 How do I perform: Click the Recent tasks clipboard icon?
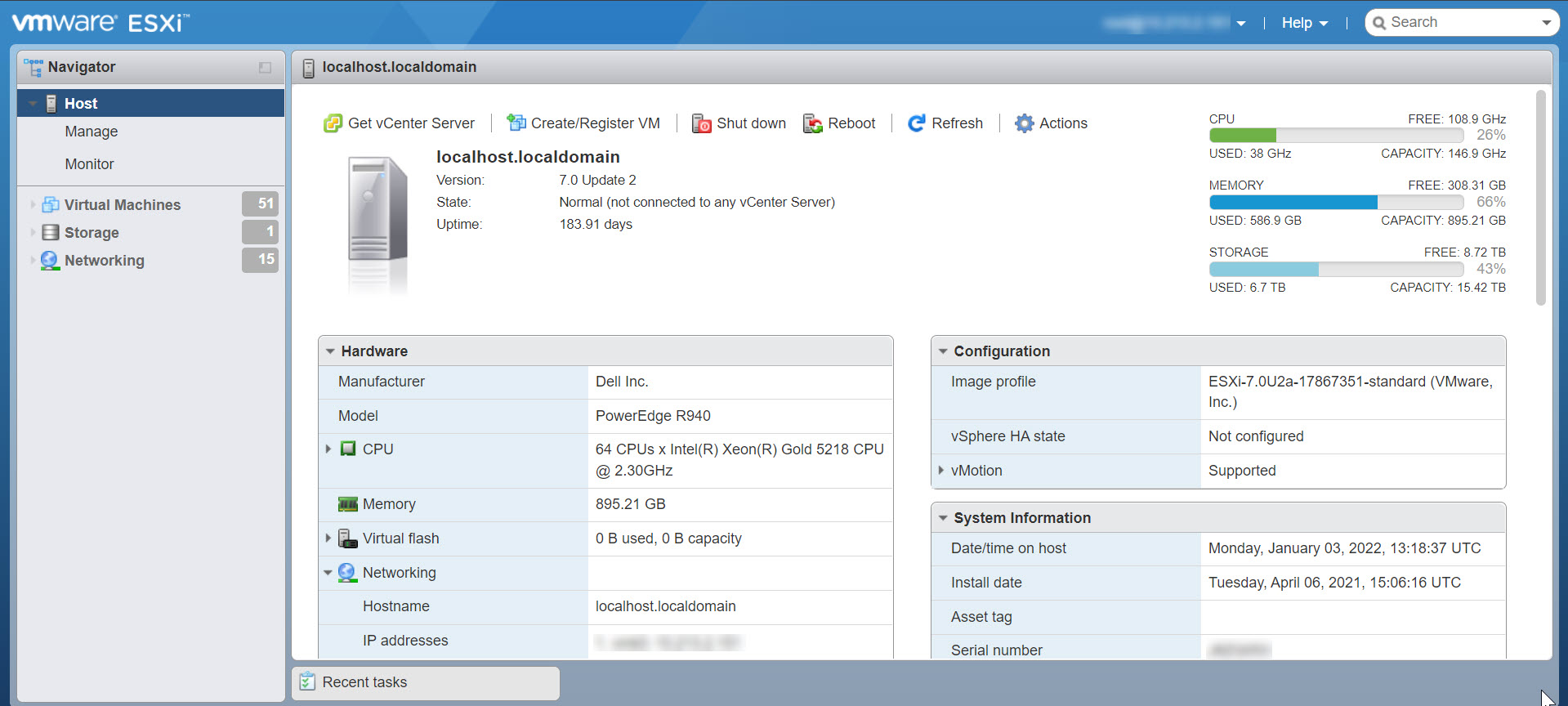click(x=307, y=681)
